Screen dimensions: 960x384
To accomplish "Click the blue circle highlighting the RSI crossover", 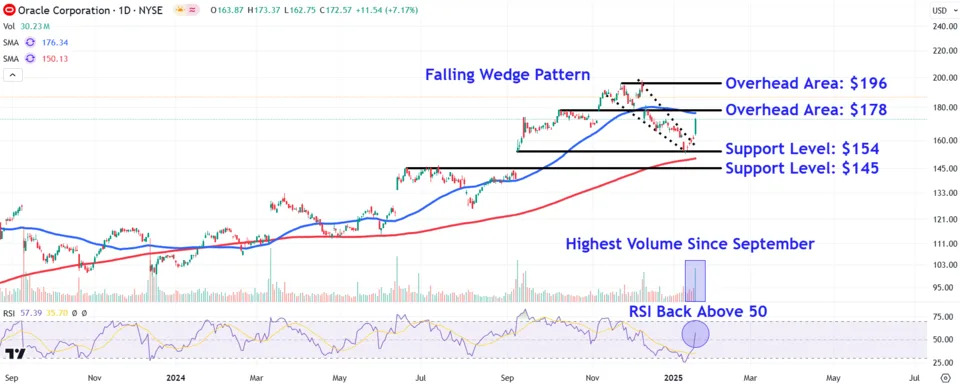I will pyautogui.click(x=696, y=334).
